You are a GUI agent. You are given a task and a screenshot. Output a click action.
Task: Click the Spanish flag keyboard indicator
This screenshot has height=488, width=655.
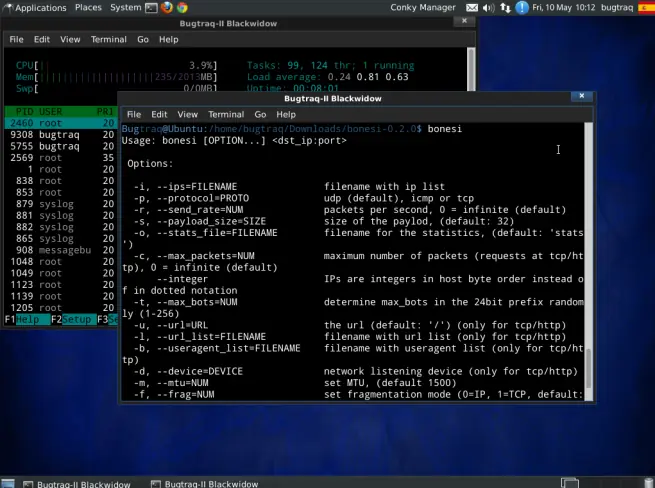click(x=647, y=8)
